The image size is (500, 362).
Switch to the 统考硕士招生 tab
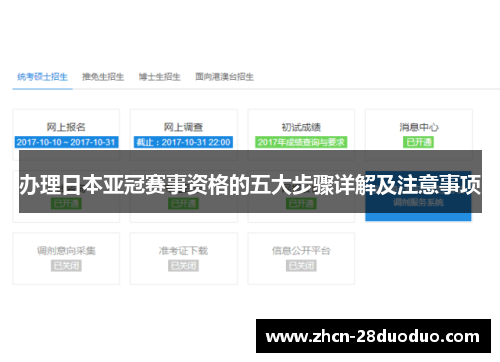pyautogui.click(x=42, y=77)
